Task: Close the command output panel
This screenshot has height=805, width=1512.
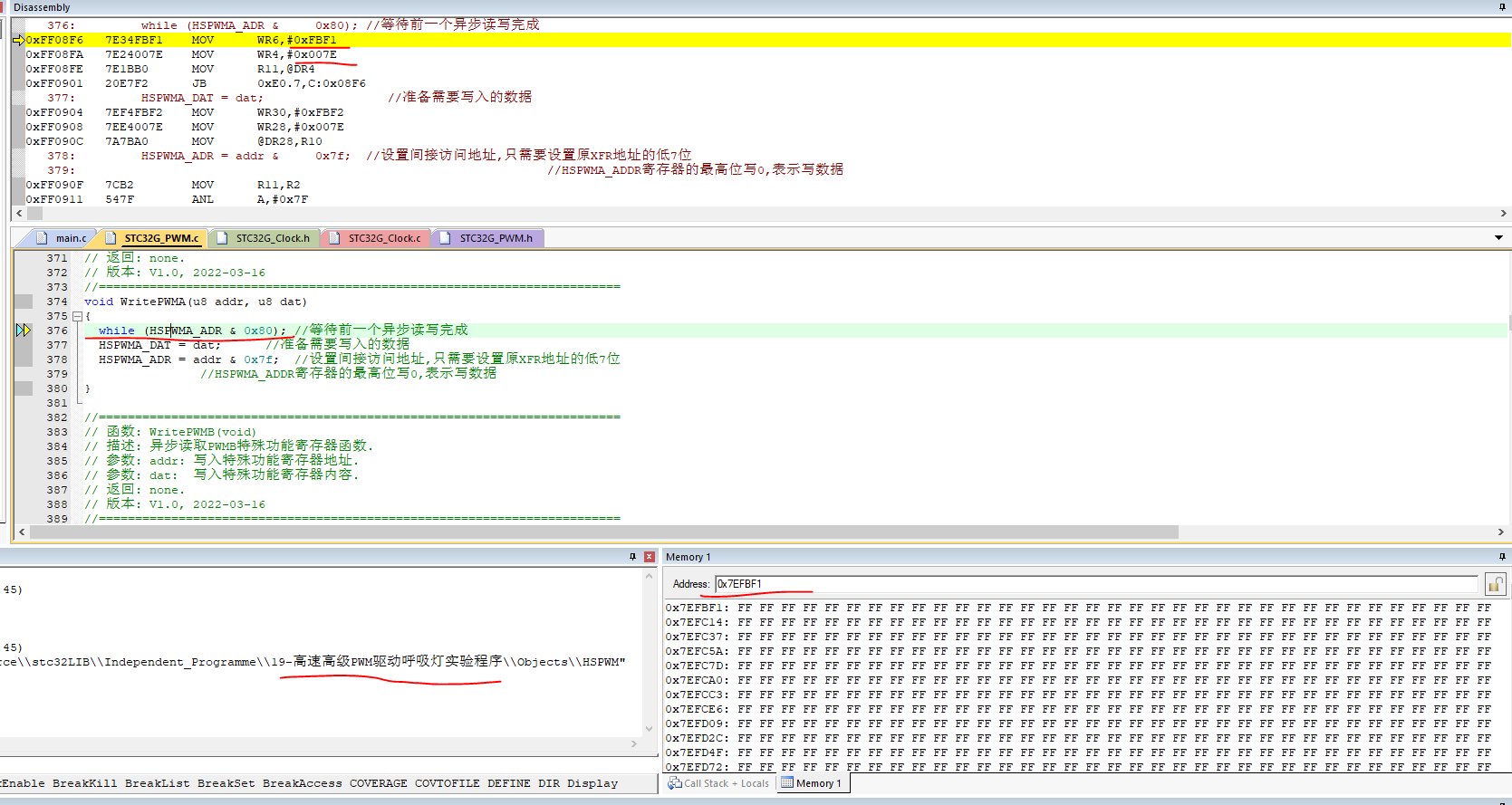Action: 650,557
